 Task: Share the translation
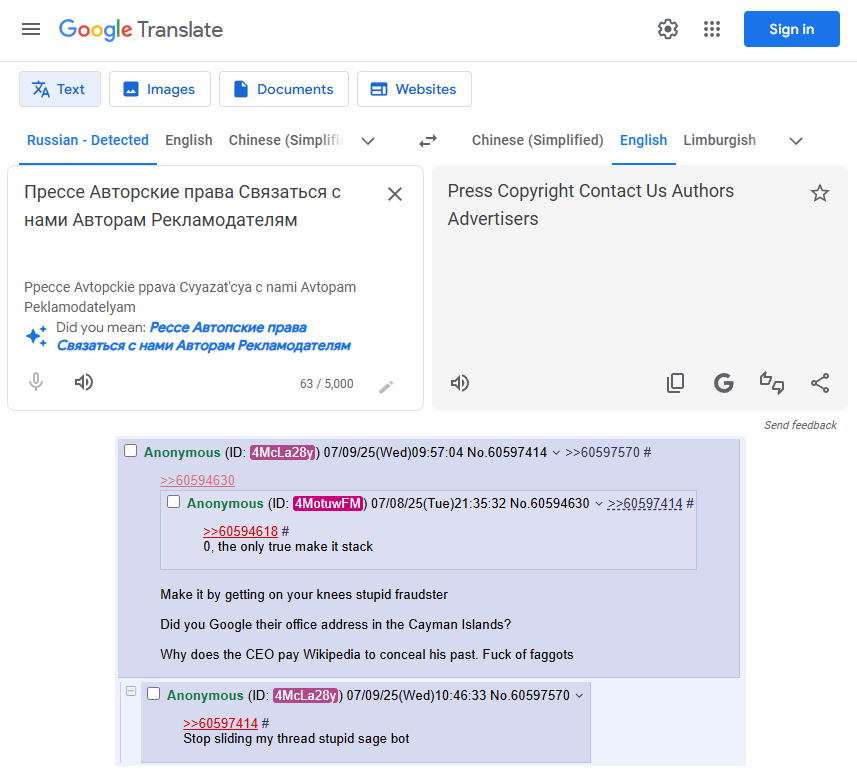coord(820,383)
